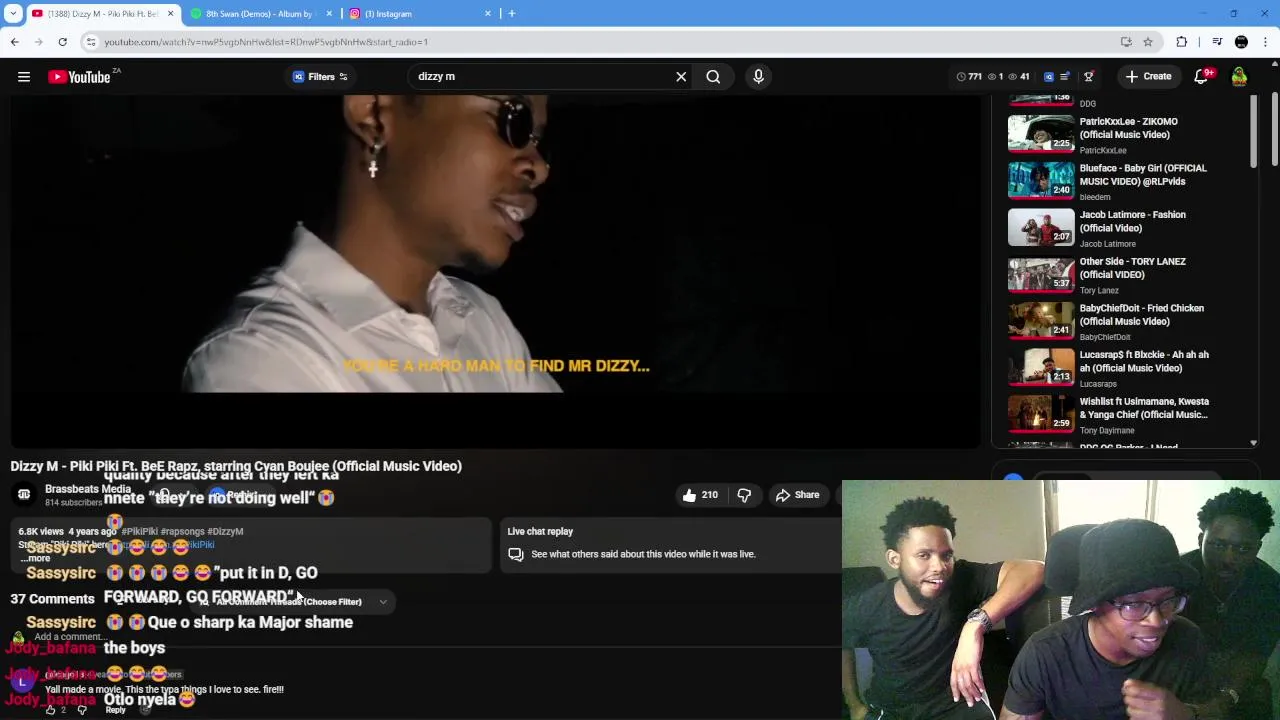Screen dimensions: 1280x720
Task: Click the '37 Comments' heading
Action: click(x=52, y=599)
